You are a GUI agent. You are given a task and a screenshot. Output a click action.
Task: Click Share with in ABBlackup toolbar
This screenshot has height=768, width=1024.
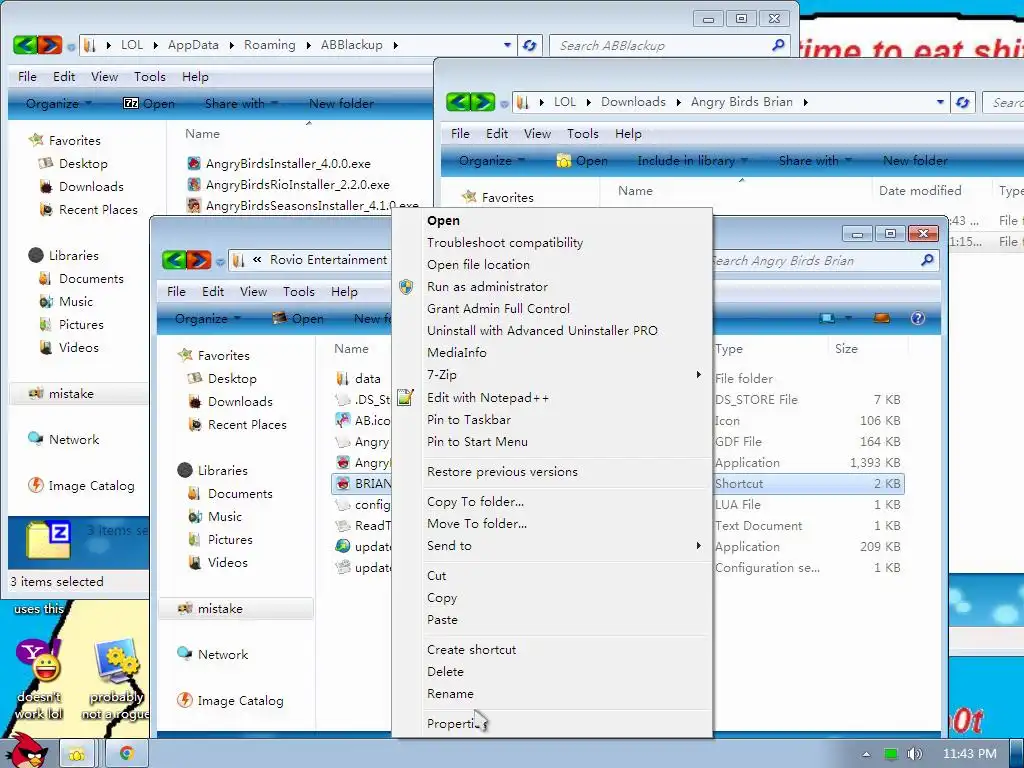[x=241, y=104]
